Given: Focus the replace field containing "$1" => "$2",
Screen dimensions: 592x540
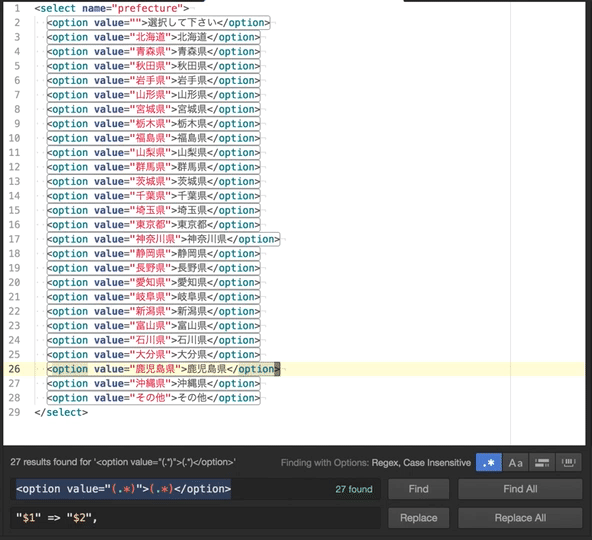Looking at the screenshot, I should click(x=196, y=518).
